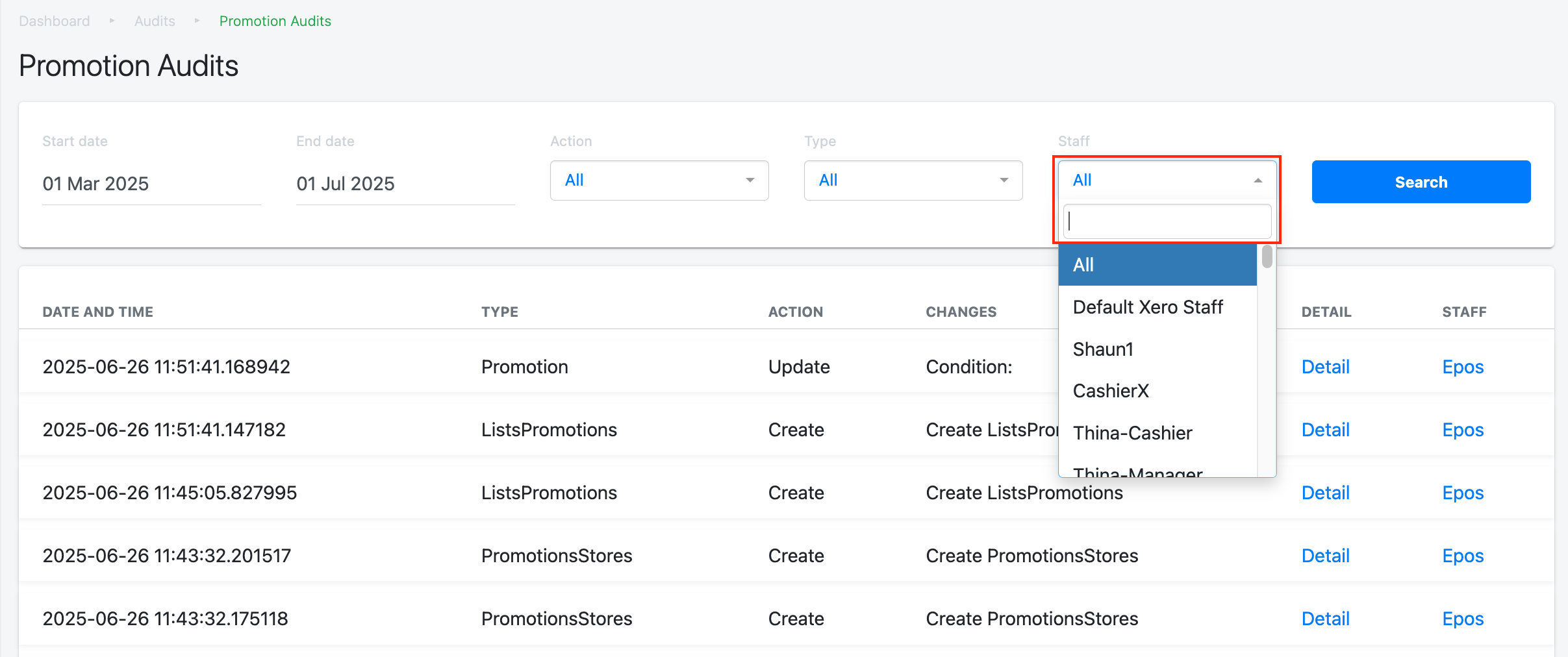Open Detail for the last PromotionsStores row
The height and width of the screenshot is (657, 1568).
[1325, 619]
